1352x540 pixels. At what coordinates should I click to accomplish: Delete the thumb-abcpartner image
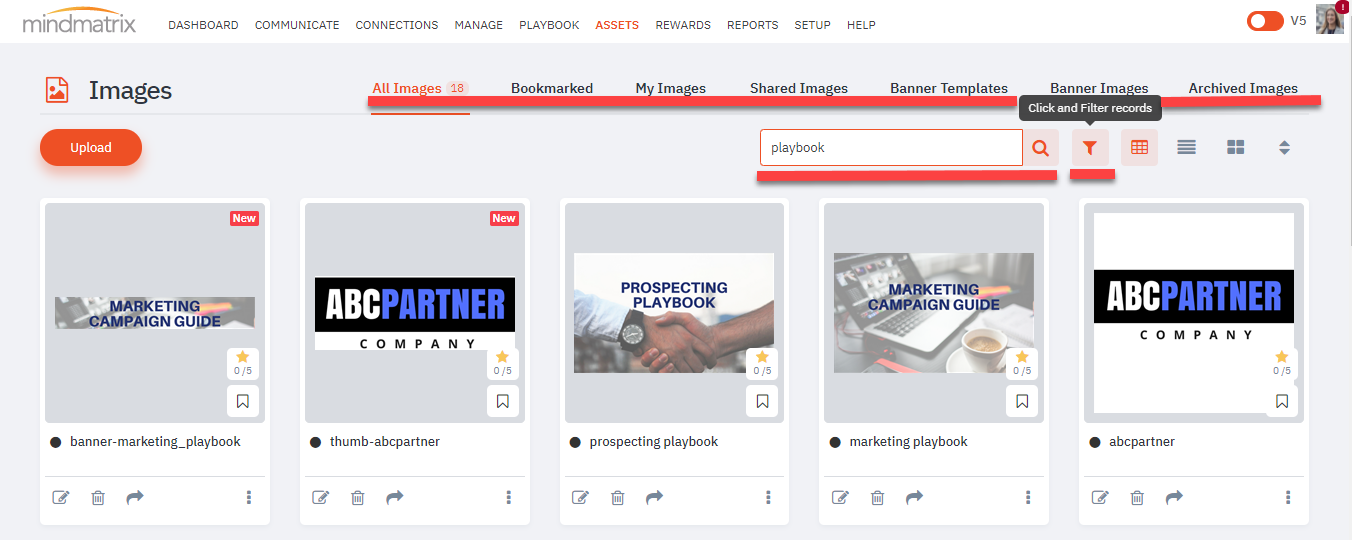coord(358,497)
